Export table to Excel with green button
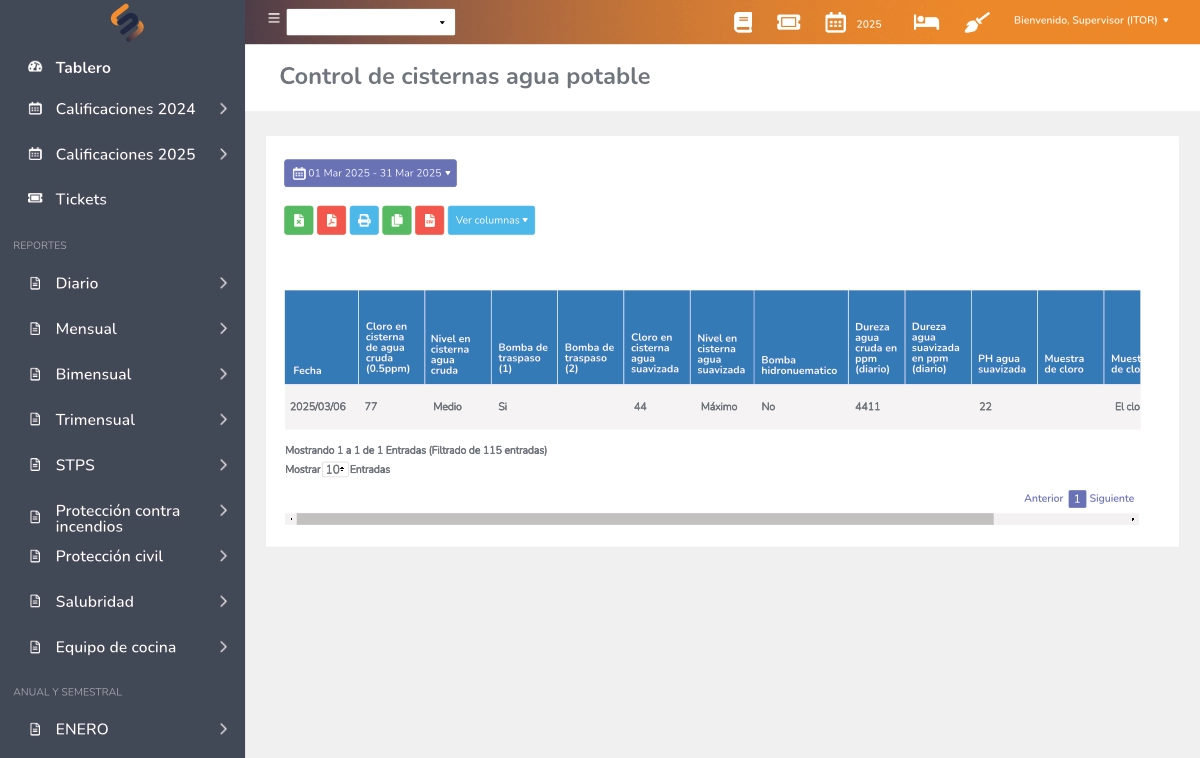The height and width of the screenshot is (758, 1200). tap(298, 220)
